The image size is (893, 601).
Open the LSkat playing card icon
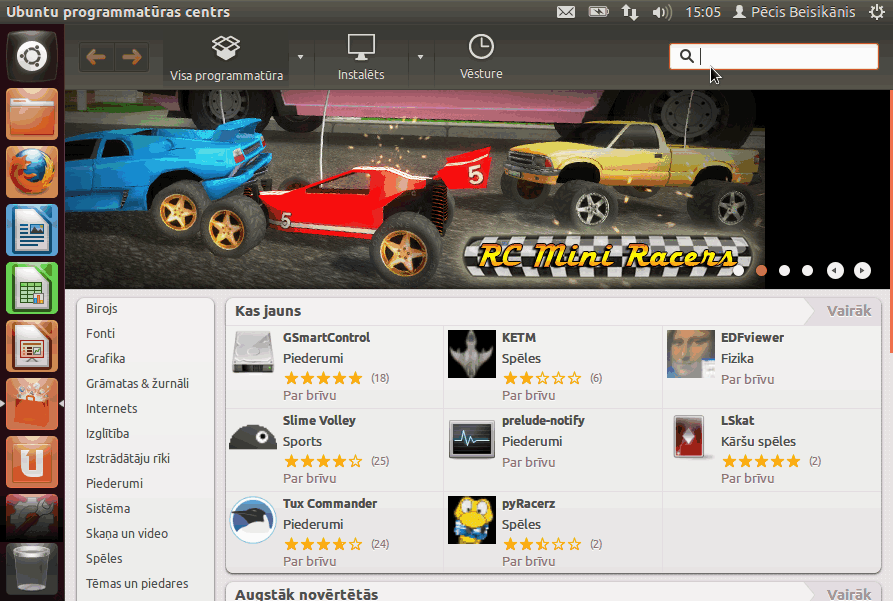pyautogui.click(x=689, y=437)
